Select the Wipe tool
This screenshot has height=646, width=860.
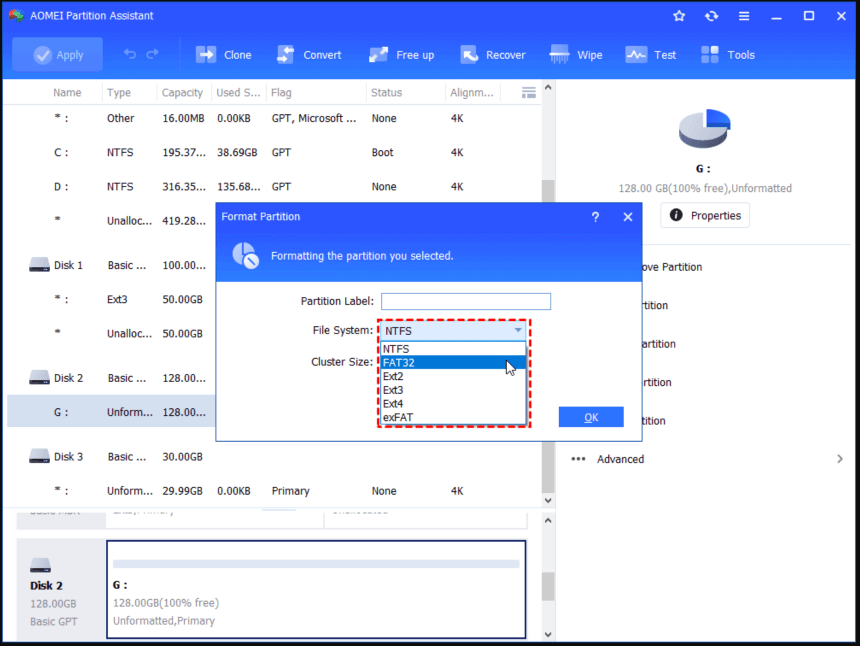pos(577,55)
